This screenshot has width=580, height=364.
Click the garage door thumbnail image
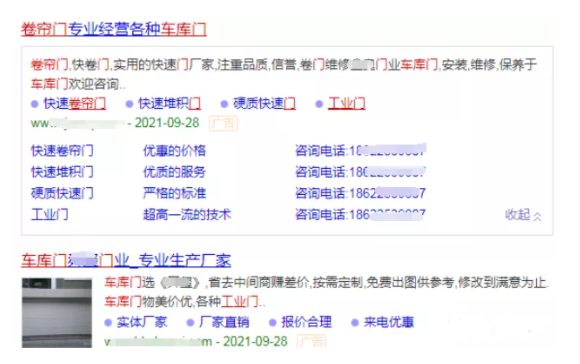(57, 313)
